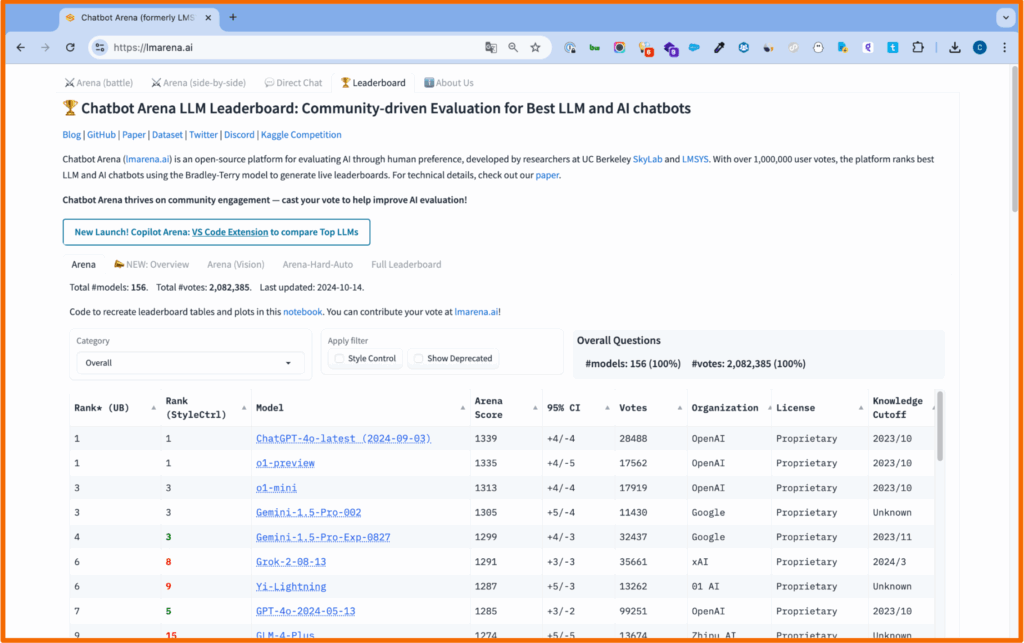Open the zoom magnifier icon in address bar
This screenshot has height=643, width=1024.
[x=513, y=47]
